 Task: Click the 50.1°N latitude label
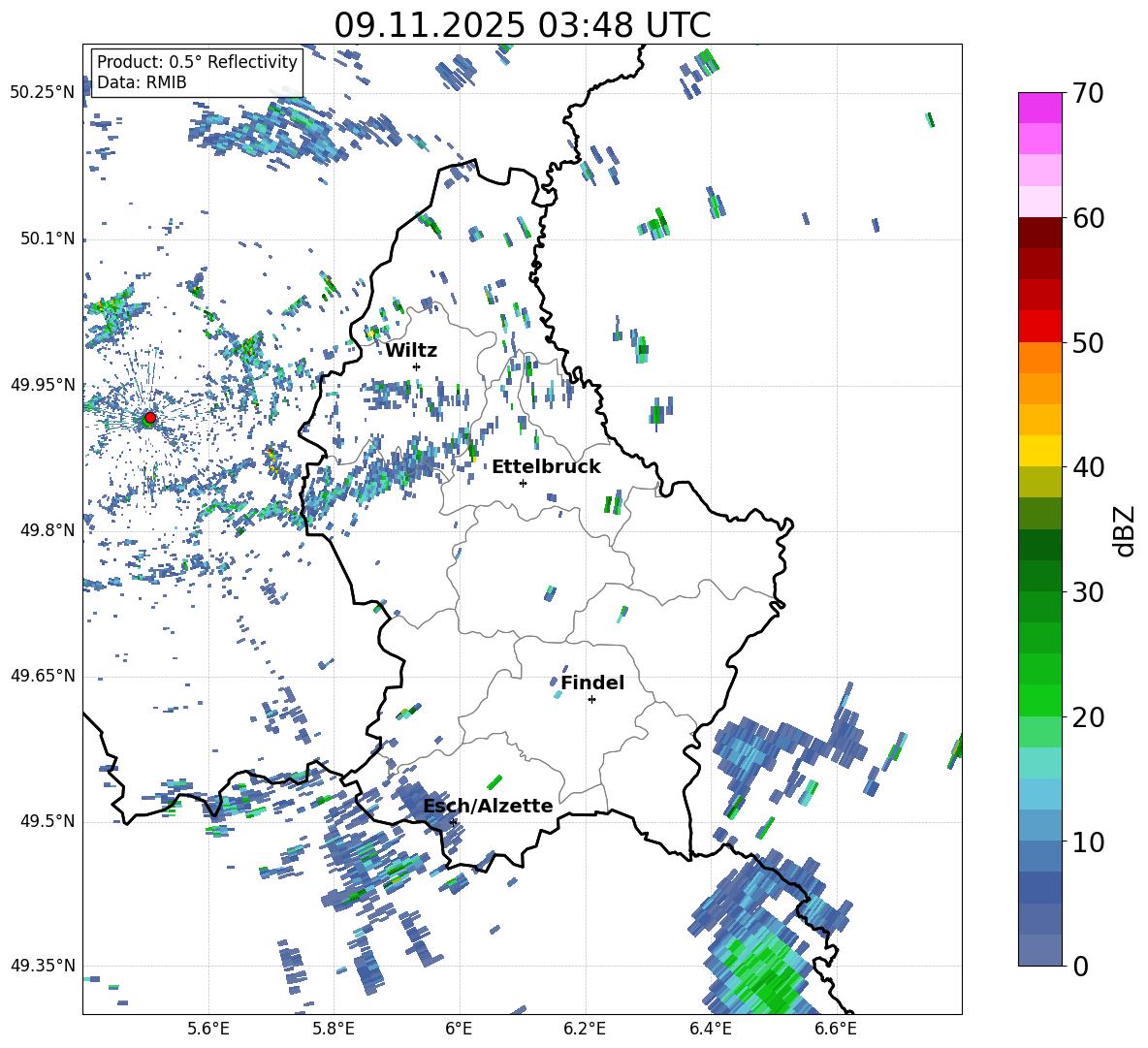coord(48,239)
